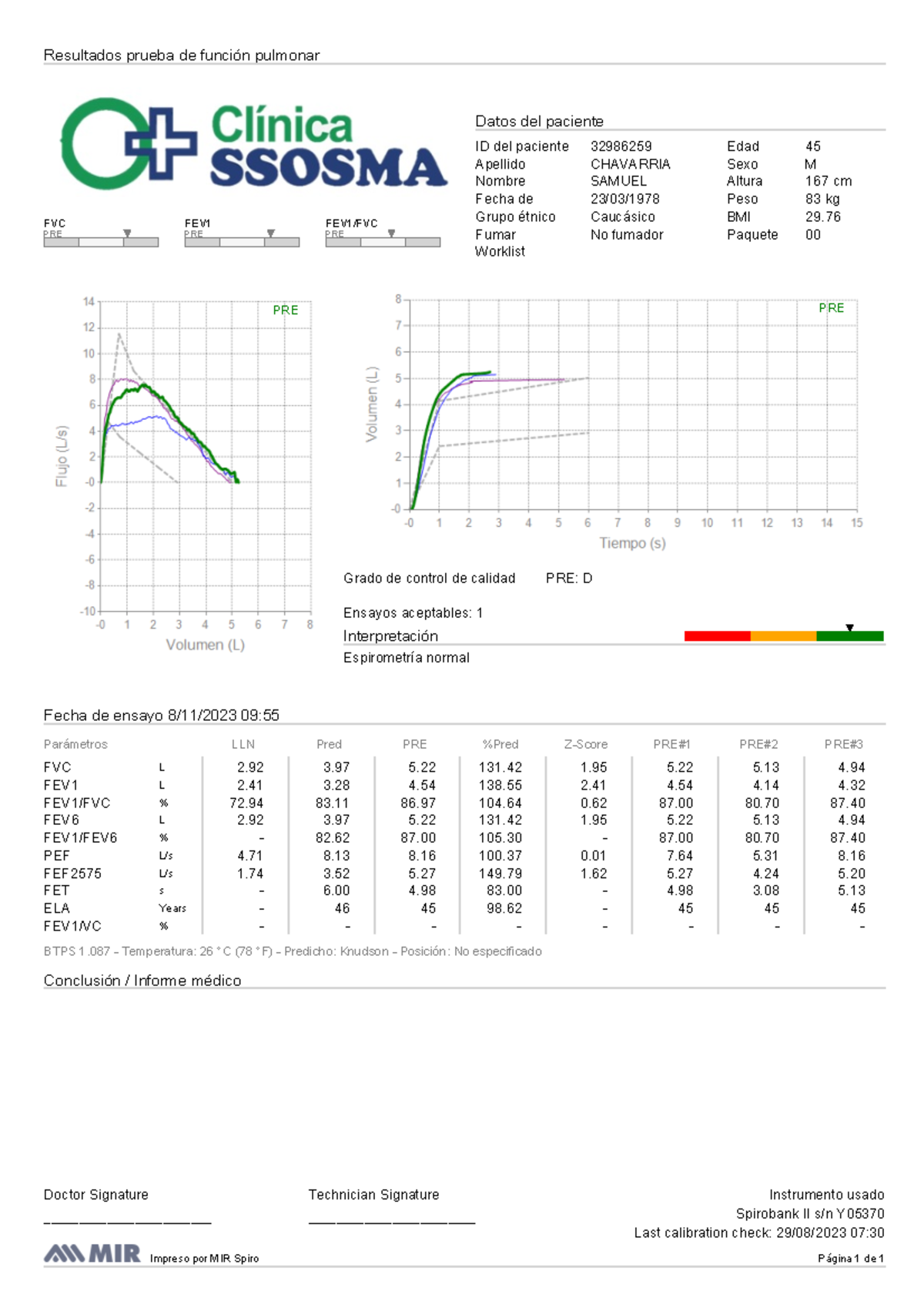
Task: Click the last calibration check date
Action: [830, 1233]
